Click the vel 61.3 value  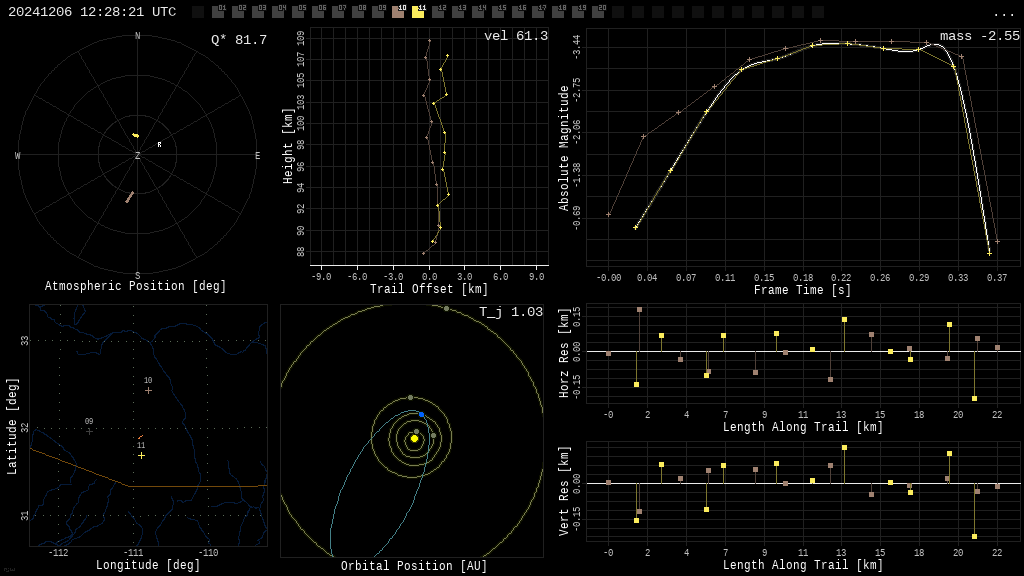(516, 36)
